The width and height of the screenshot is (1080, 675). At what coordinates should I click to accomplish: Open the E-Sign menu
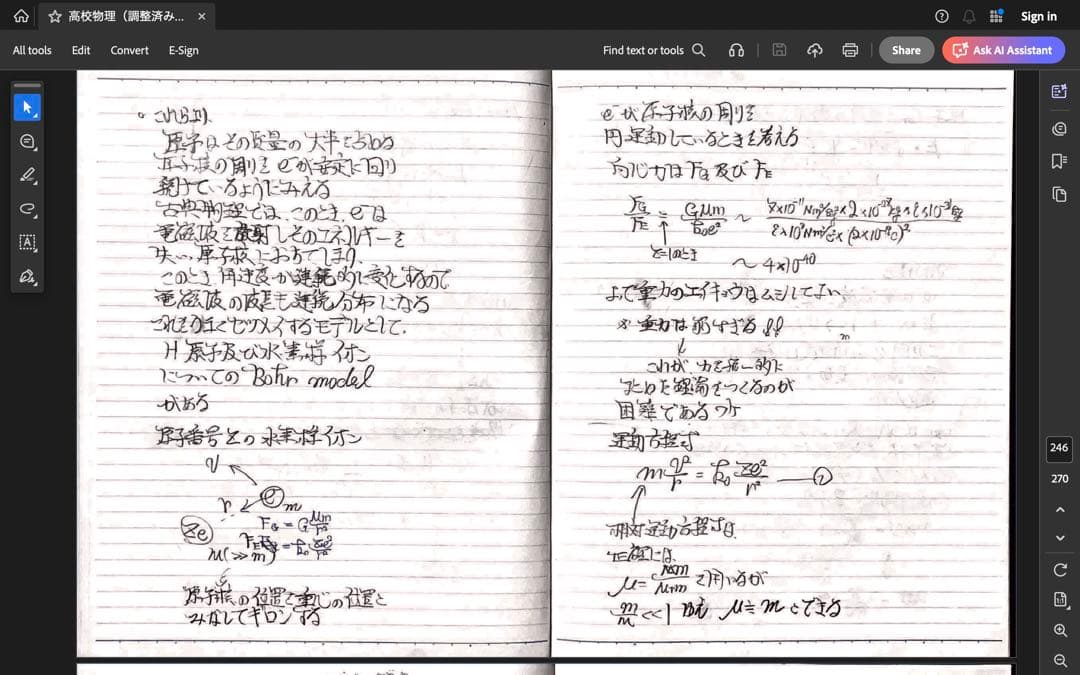pos(183,49)
